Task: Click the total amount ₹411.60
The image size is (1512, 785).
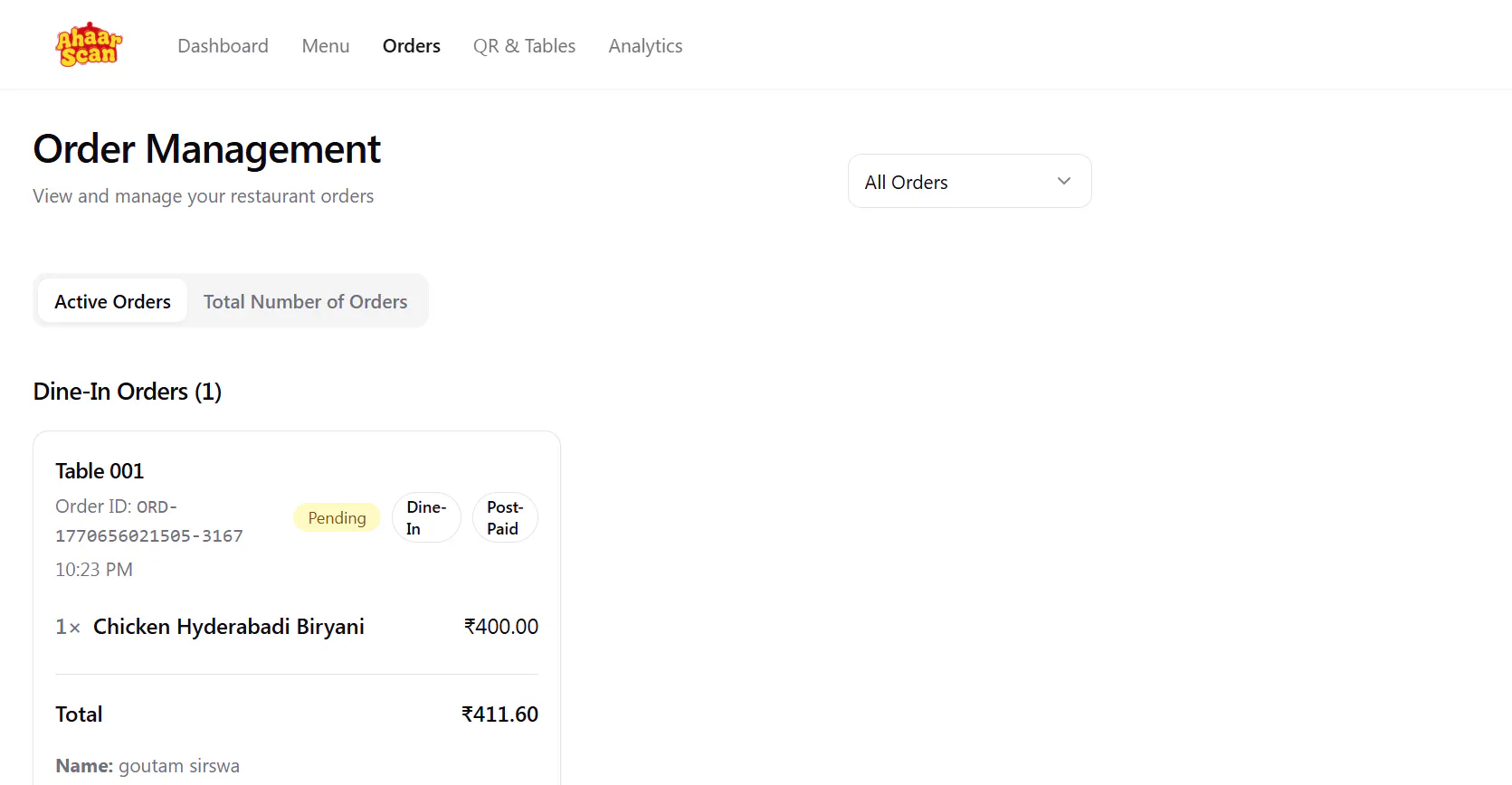Action: [499, 714]
